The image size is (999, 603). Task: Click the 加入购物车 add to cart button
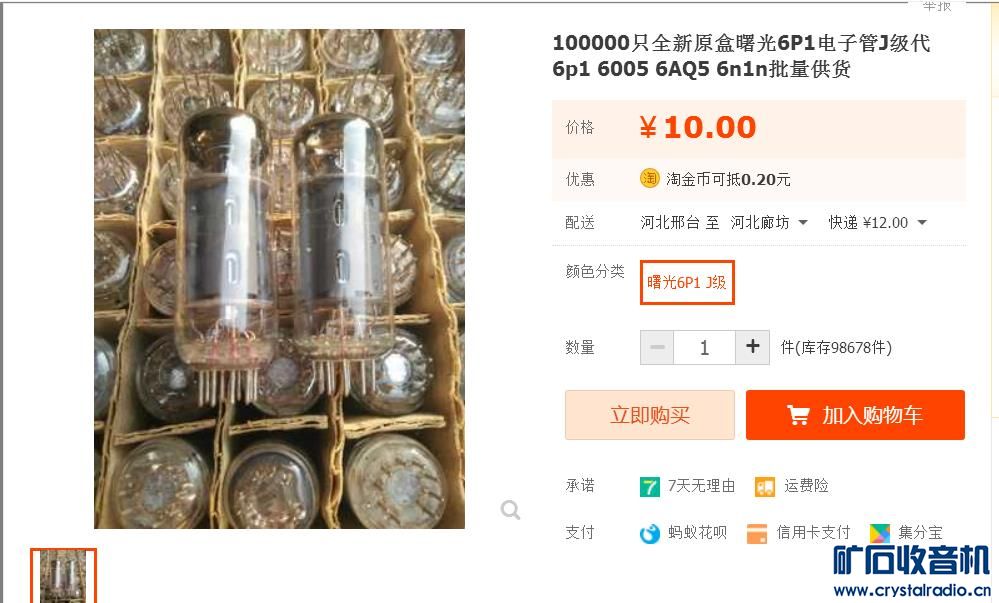(x=855, y=415)
